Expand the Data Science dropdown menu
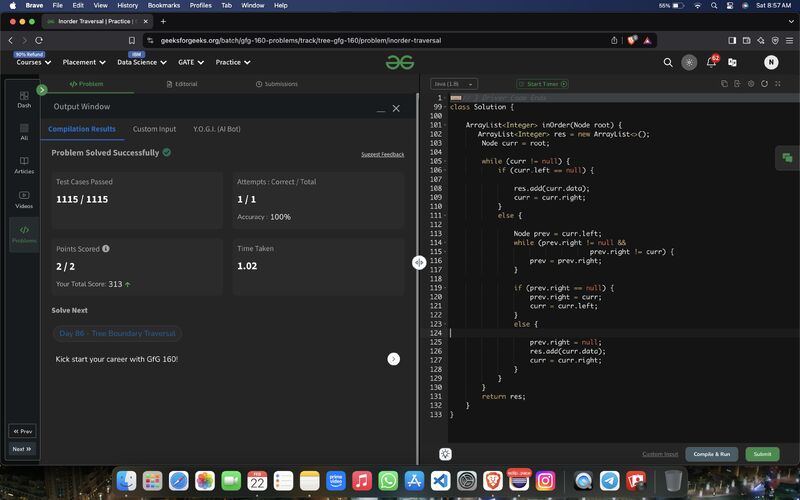Image resolution: width=800 pixels, height=500 pixels. point(141,62)
